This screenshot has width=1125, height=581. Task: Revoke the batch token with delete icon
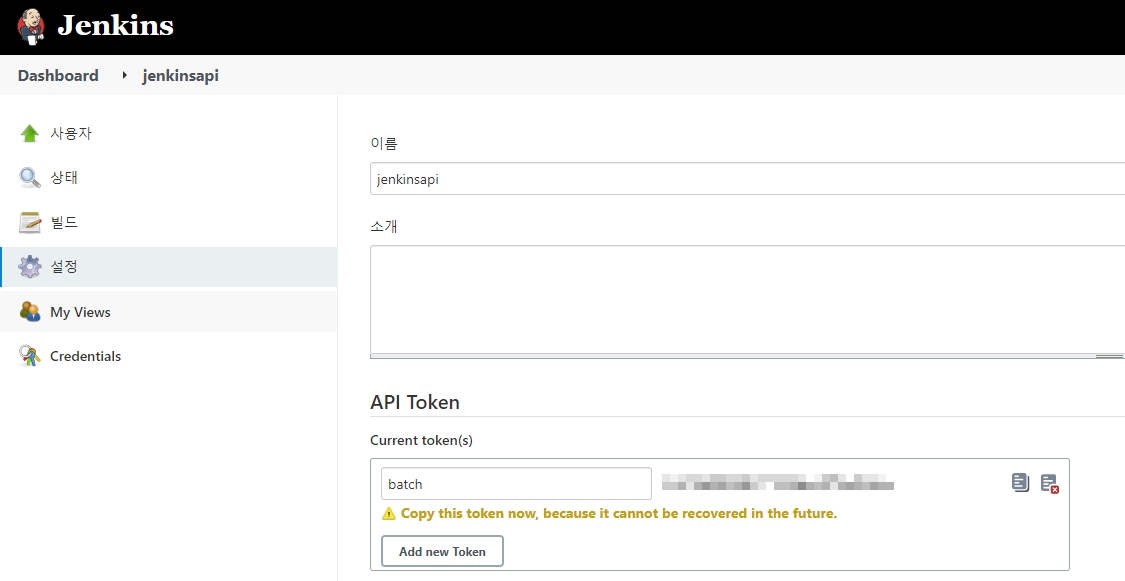point(1050,483)
